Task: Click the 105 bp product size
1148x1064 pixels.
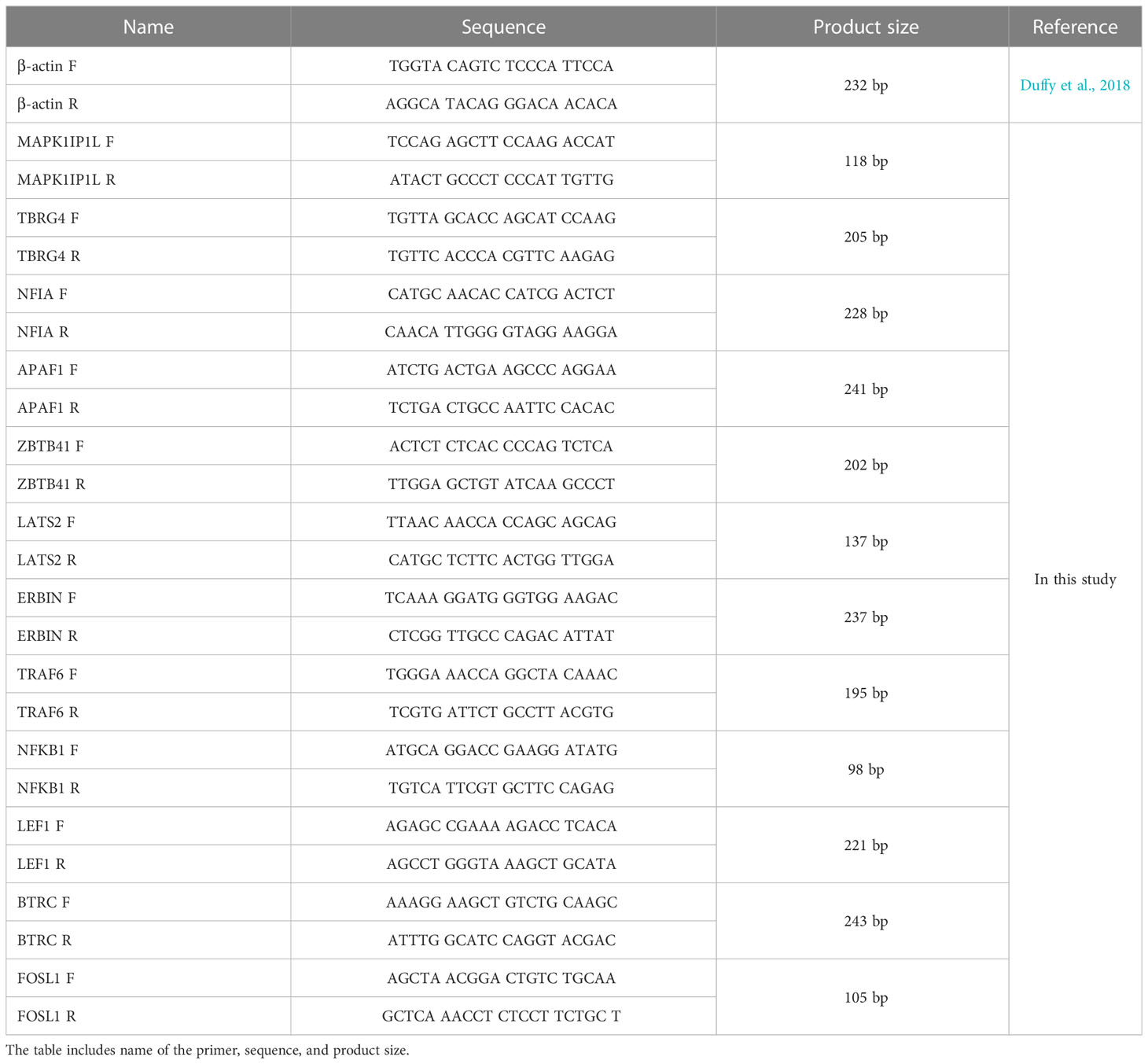Action: coord(866,997)
